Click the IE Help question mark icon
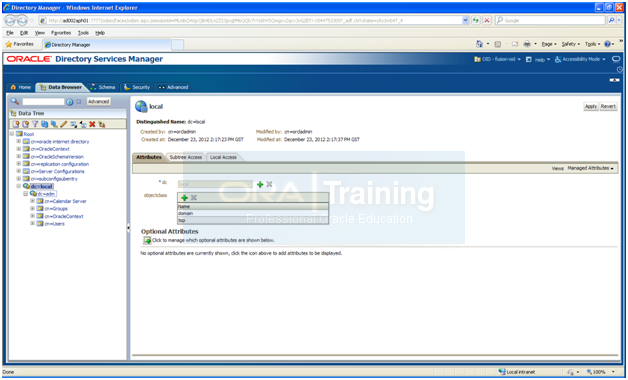The image size is (628, 380). [x=608, y=44]
